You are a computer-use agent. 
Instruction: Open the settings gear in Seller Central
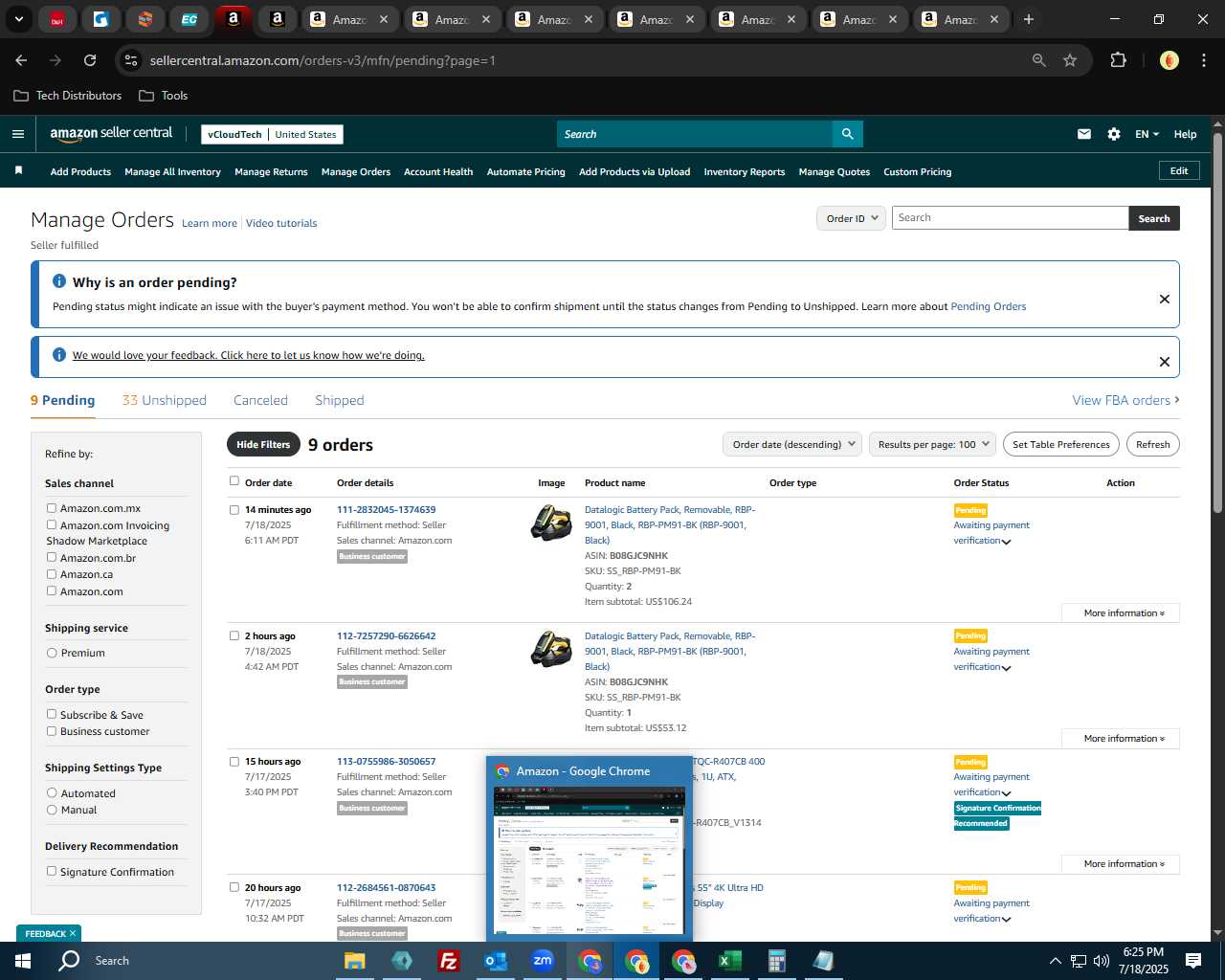tap(1114, 134)
